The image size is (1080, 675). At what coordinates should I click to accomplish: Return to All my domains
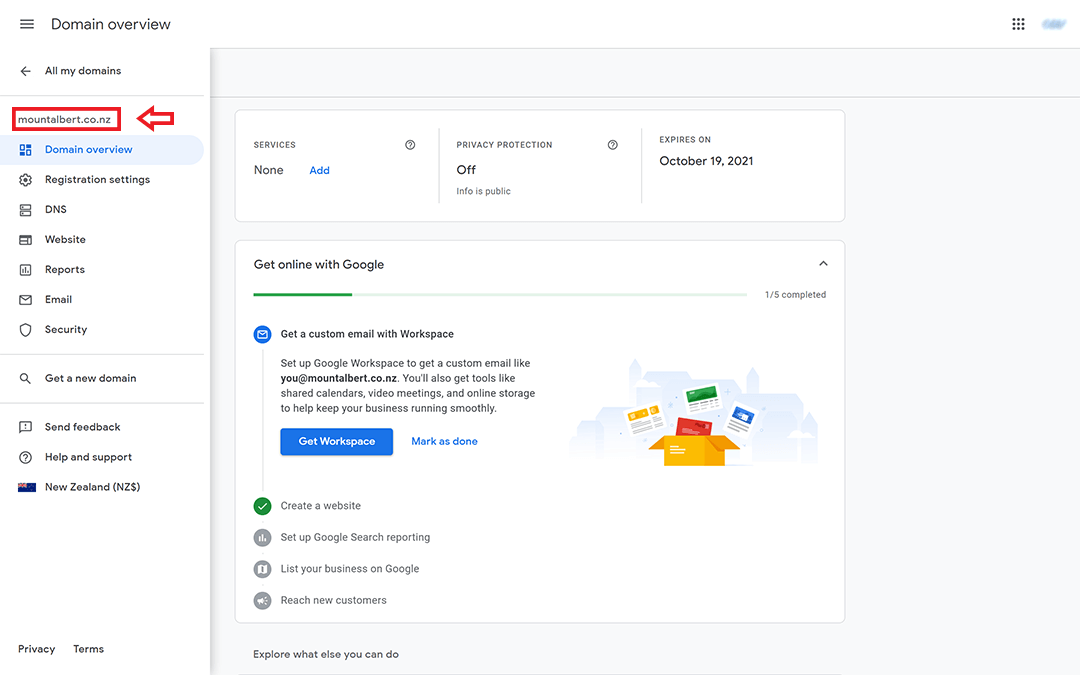tap(83, 71)
